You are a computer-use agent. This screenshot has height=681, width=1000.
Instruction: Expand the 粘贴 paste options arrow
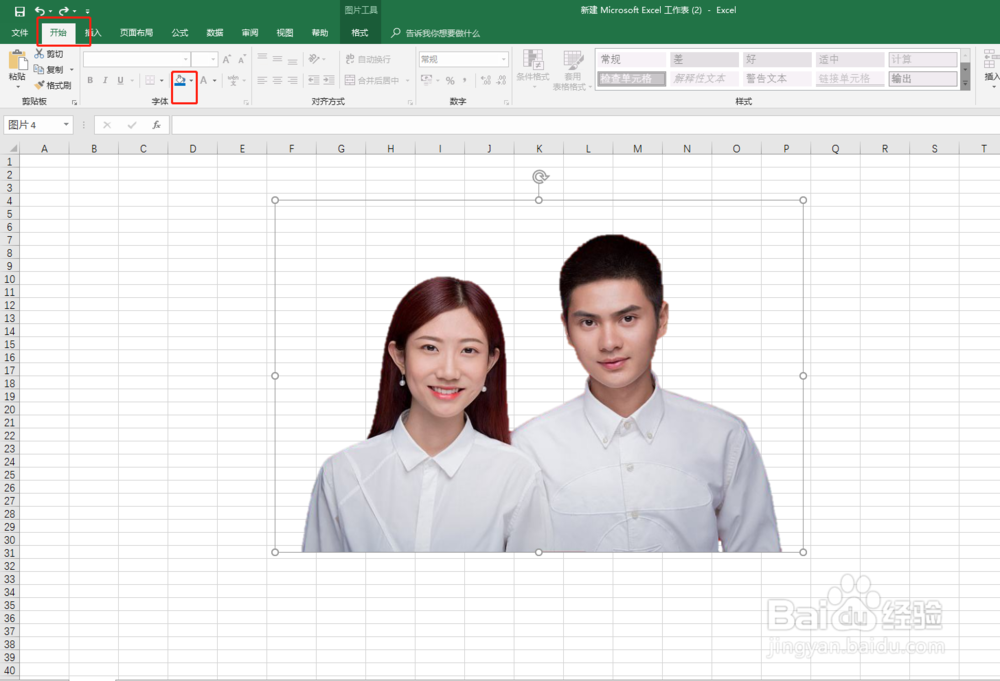click(x=17, y=86)
